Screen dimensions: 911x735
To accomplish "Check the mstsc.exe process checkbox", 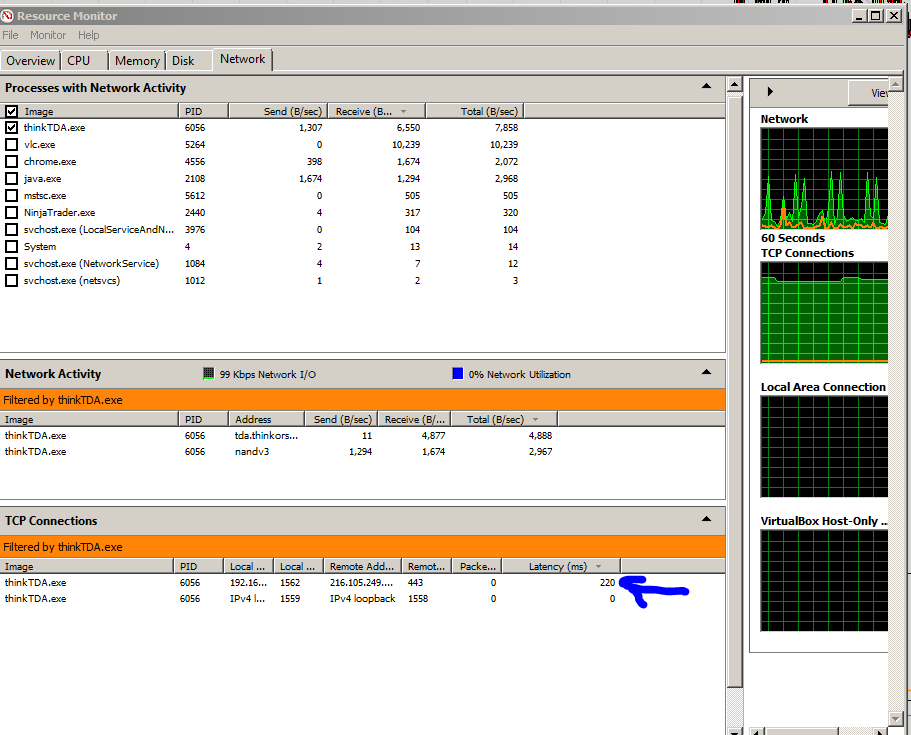I will (x=12, y=195).
